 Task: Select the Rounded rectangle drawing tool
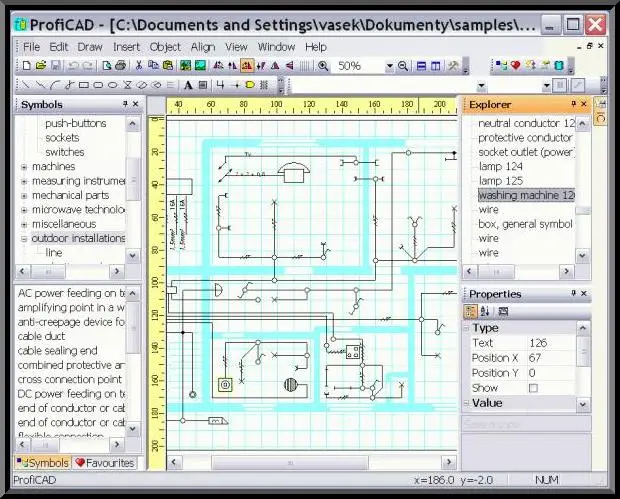pyautogui.click(x=98, y=85)
